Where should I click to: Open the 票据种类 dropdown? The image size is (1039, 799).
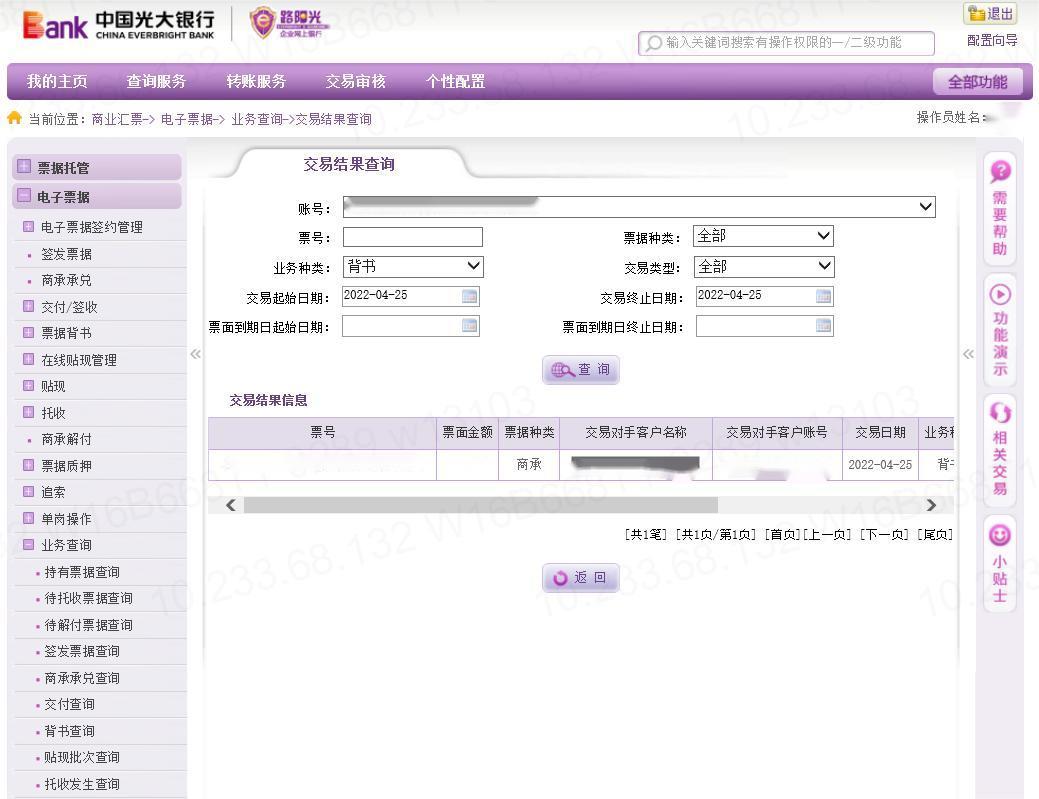pos(763,236)
